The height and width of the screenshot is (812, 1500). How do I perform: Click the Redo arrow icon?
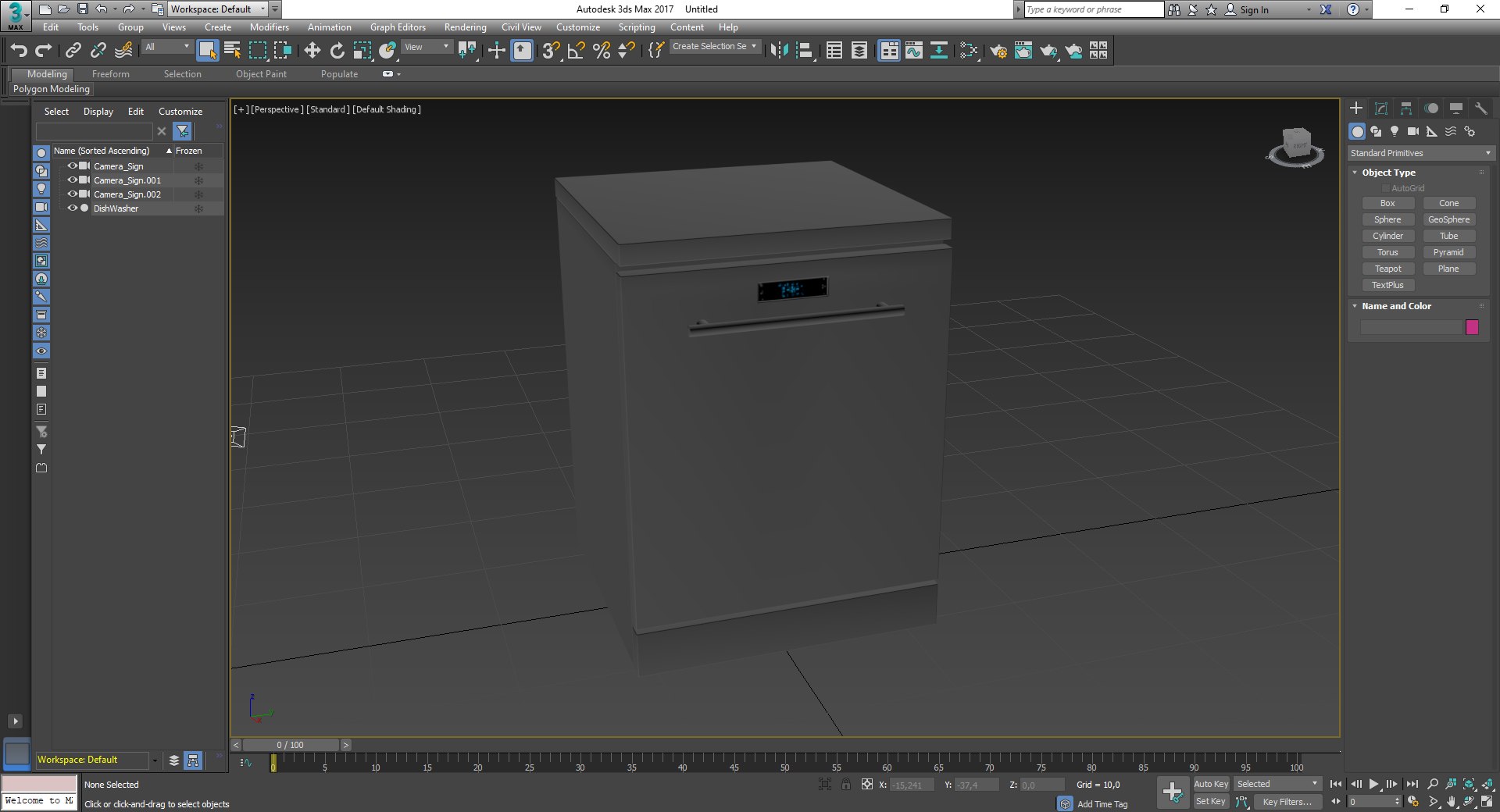coord(44,51)
